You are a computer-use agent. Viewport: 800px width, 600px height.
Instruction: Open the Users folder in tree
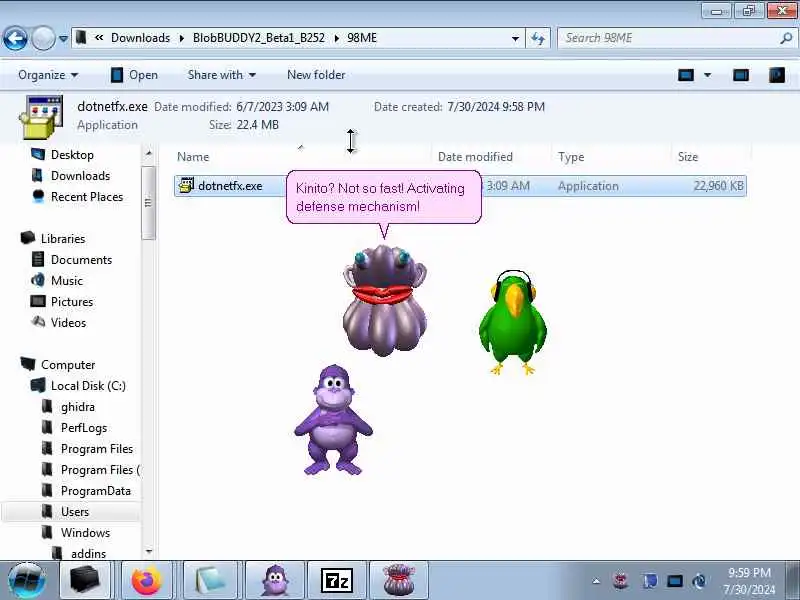pyautogui.click(x=74, y=512)
